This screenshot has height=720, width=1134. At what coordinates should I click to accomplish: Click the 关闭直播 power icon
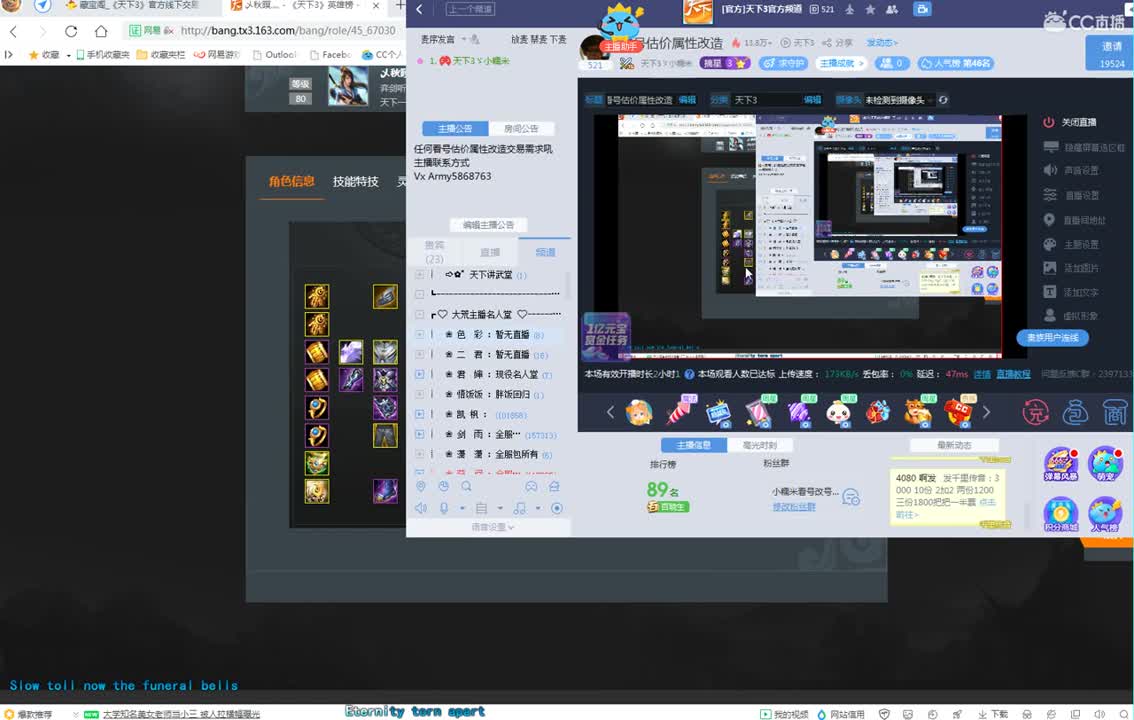pos(1049,122)
